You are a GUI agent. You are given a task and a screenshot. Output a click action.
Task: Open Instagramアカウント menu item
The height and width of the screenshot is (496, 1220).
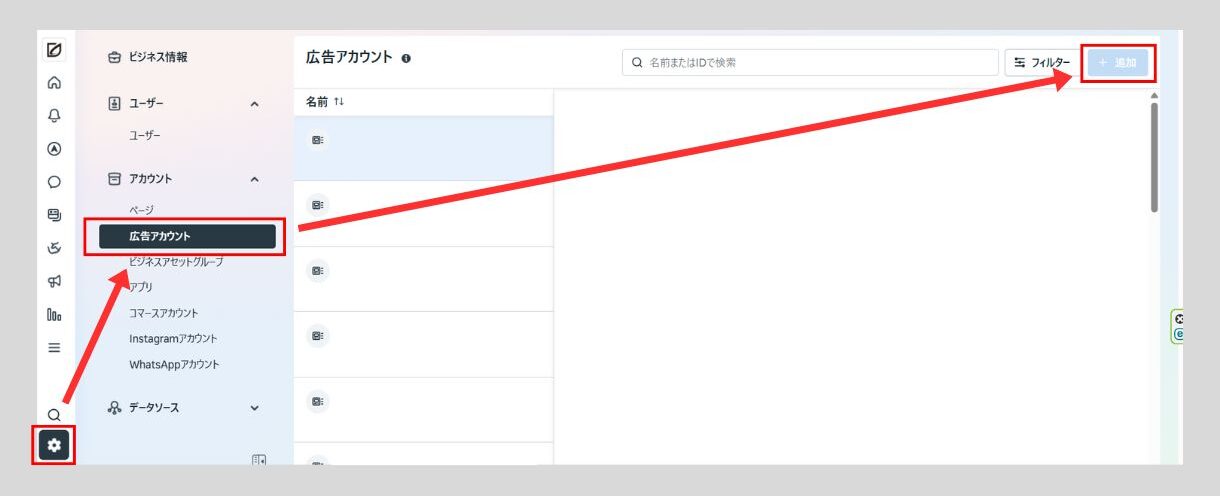pyautogui.click(x=173, y=339)
